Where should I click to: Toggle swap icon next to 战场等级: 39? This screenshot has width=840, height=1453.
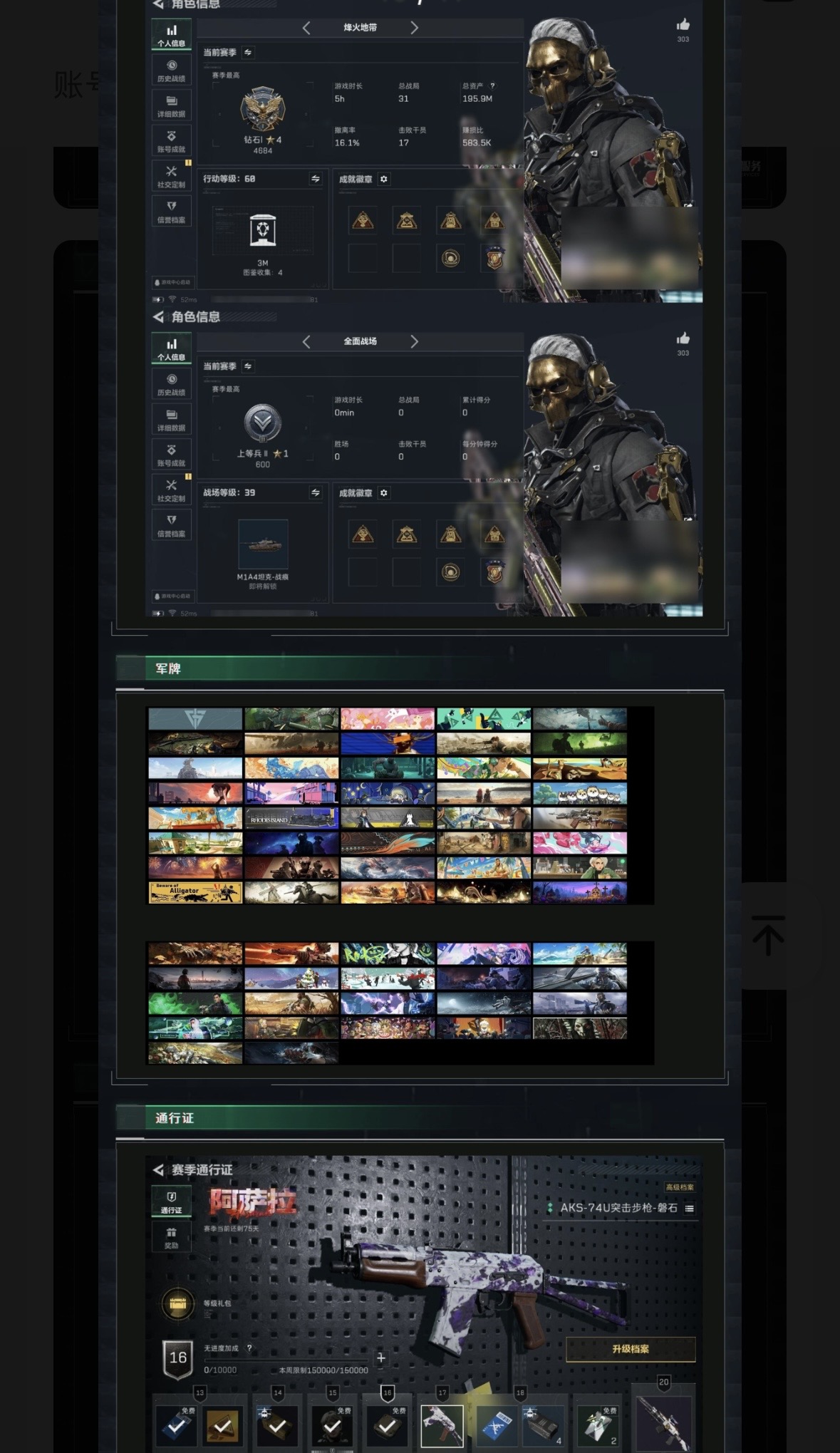click(316, 493)
